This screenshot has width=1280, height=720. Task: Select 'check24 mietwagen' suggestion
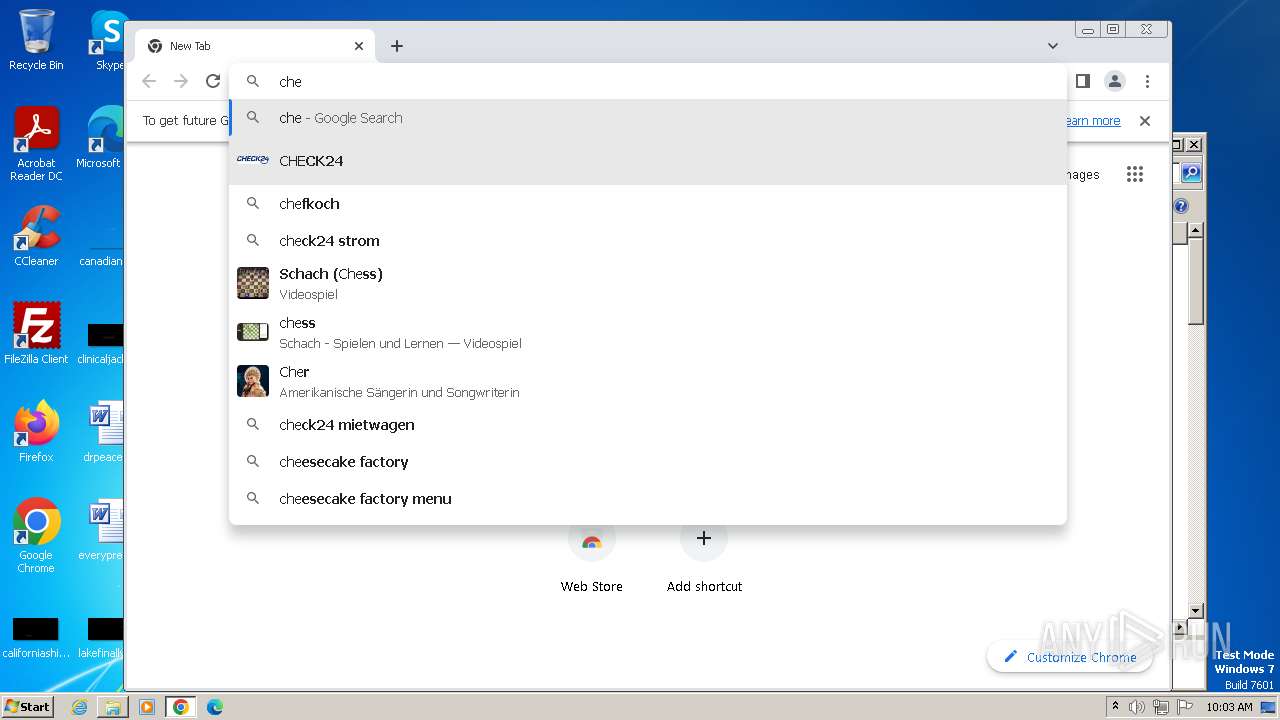click(x=648, y=425)
